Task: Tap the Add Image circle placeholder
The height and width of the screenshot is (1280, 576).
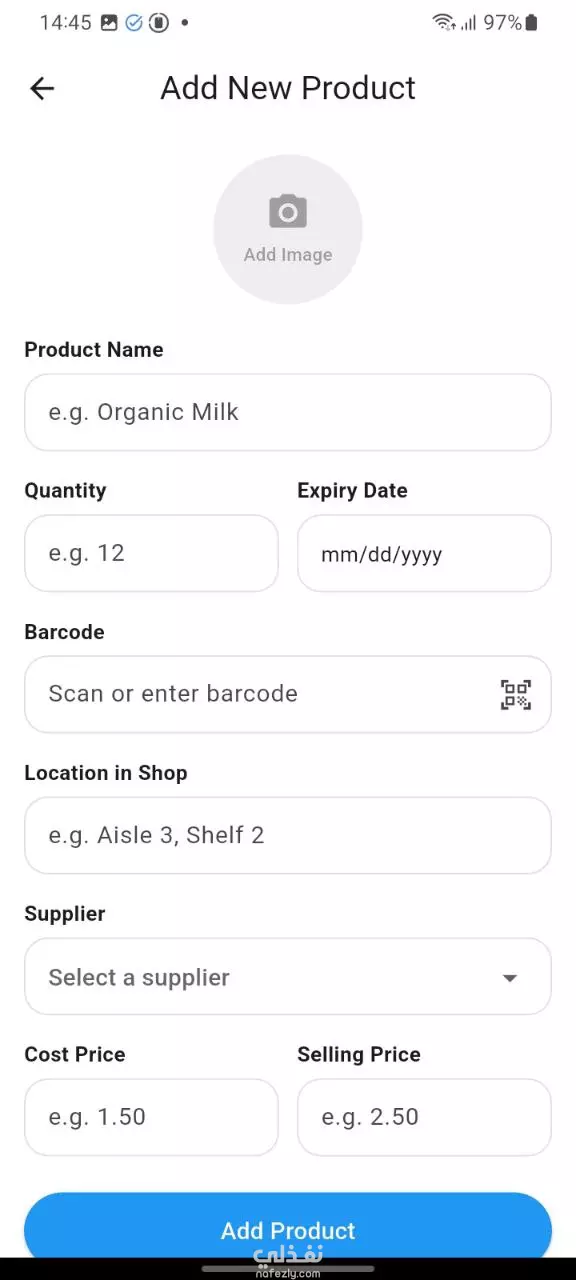Action: [288, 229]
